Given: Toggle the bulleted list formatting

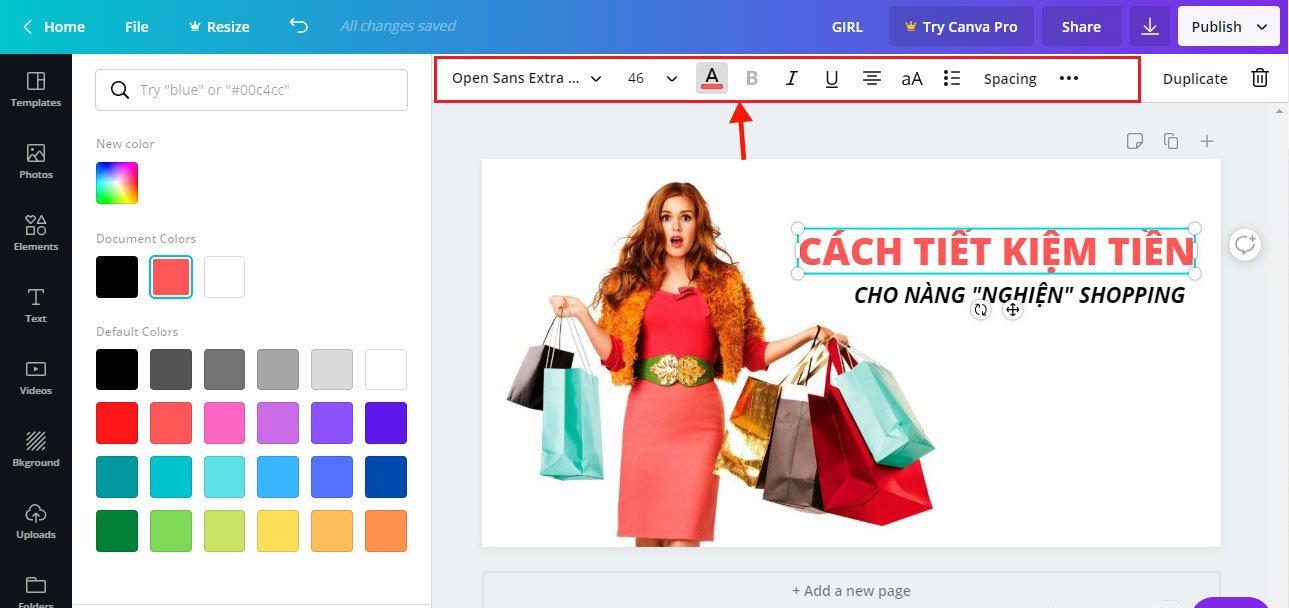Looking at the screenshot, I should point(952,78).
